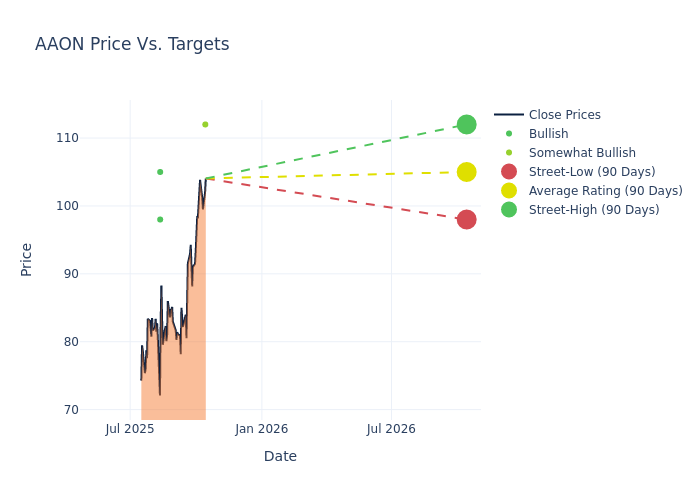Click the yellow Average Rating legend swatch
The image size is (700, 500).
pos(509,191)
